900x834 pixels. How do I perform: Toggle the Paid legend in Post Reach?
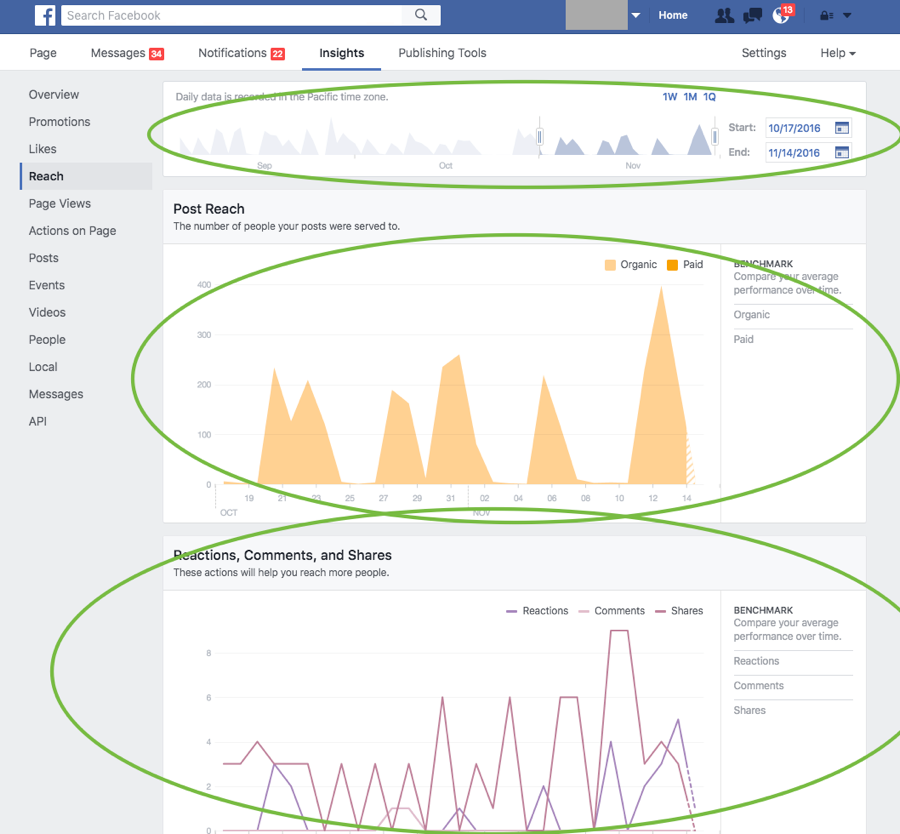tap(684, 265)
